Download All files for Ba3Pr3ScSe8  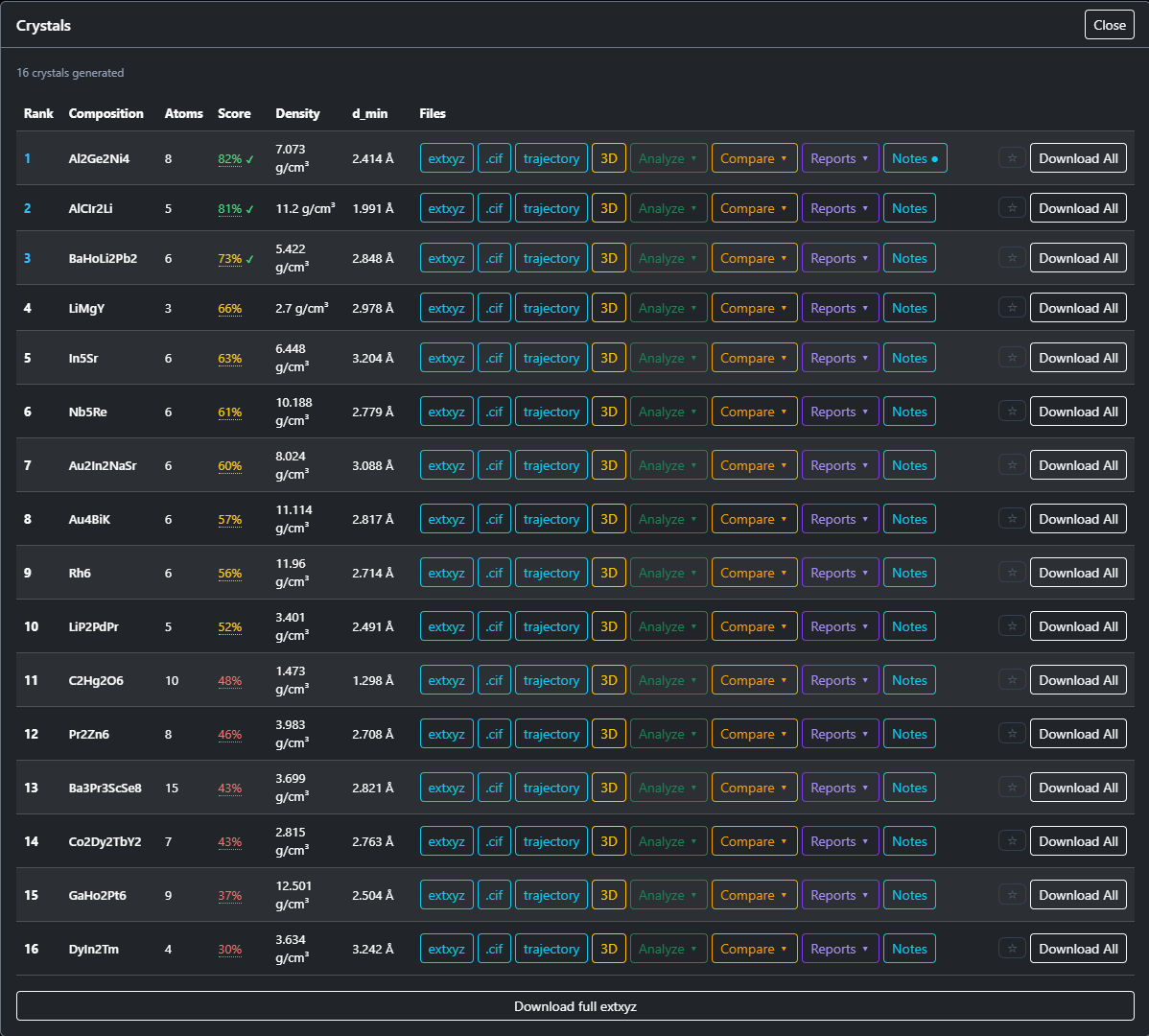pyautogui.click(x=1078, y=788)
